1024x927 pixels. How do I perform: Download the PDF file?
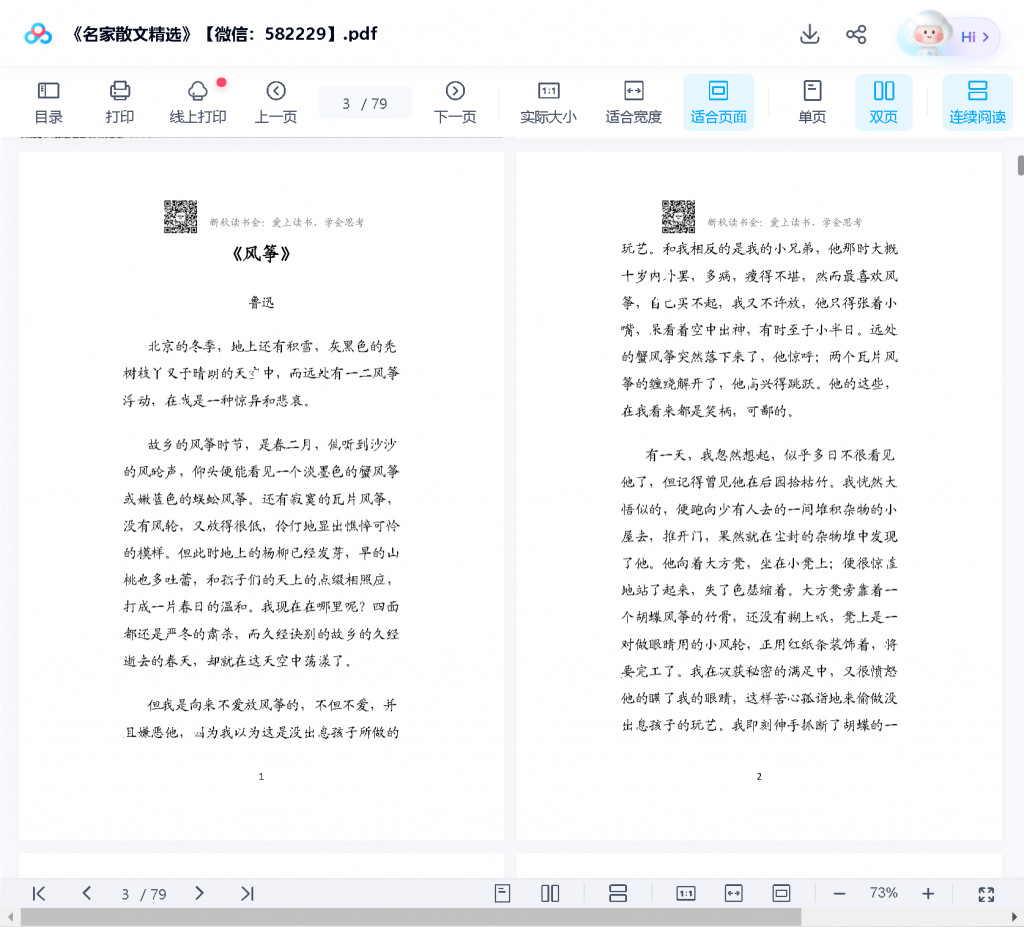point(809,34)
